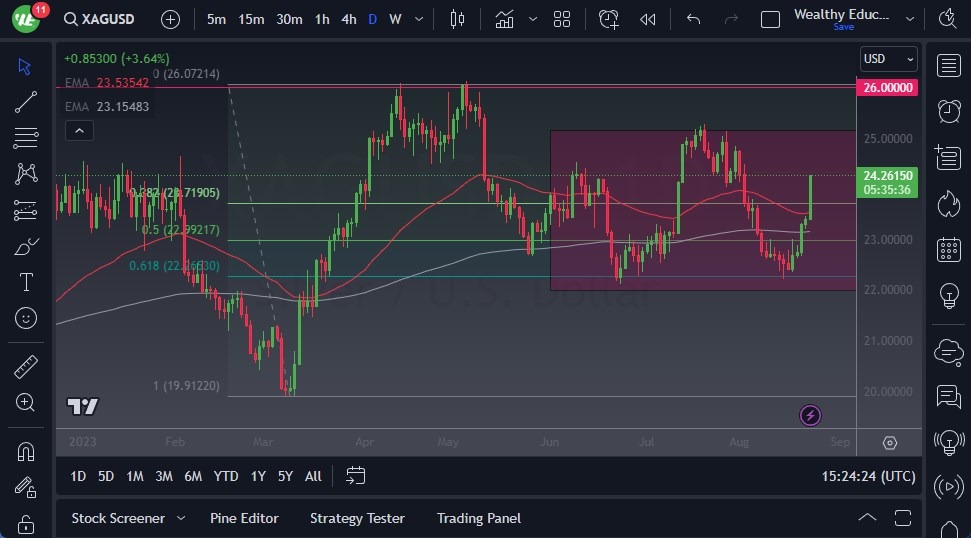
Task: Toggle lock all drawings padlock
Action: [x=26, y=524]
